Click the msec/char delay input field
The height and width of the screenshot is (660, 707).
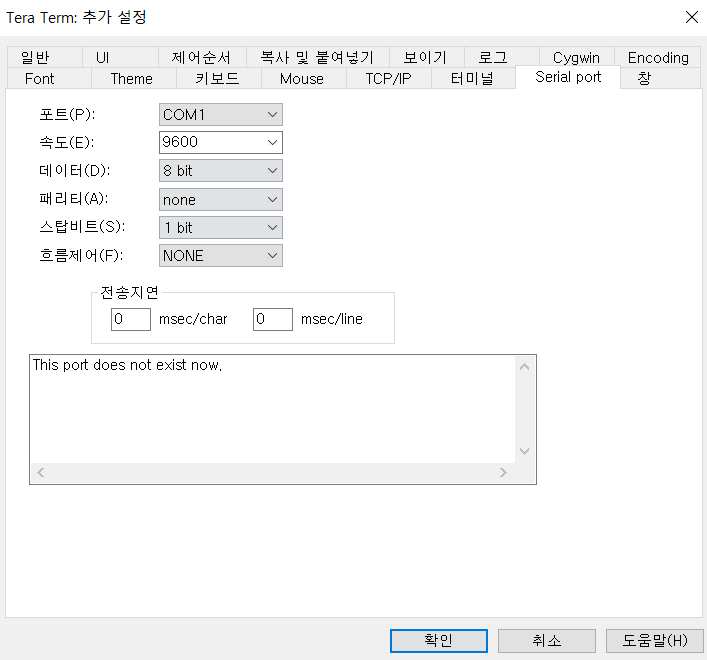pyautogui.click(x=131, y=319)
